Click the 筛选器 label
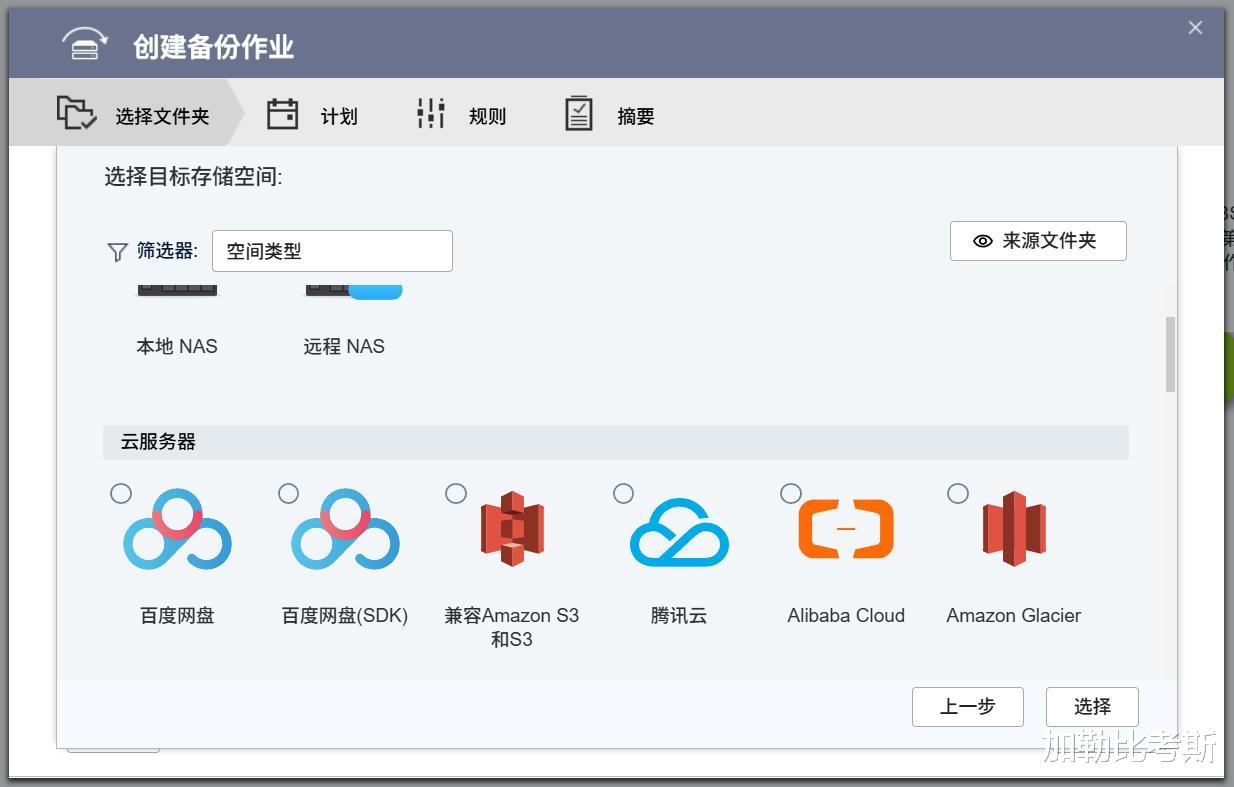Screen dimensions: 1234x787 167,251
